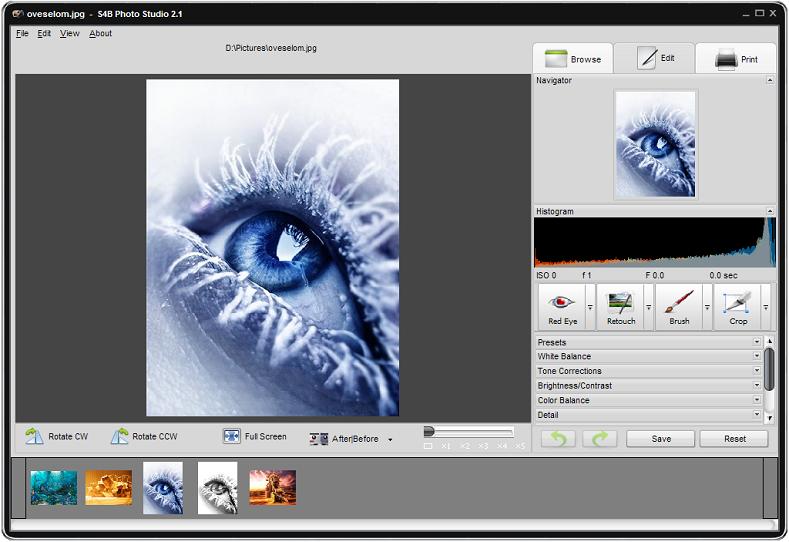Select the Retouch tool
789x542 pixels.
(620, 306)
